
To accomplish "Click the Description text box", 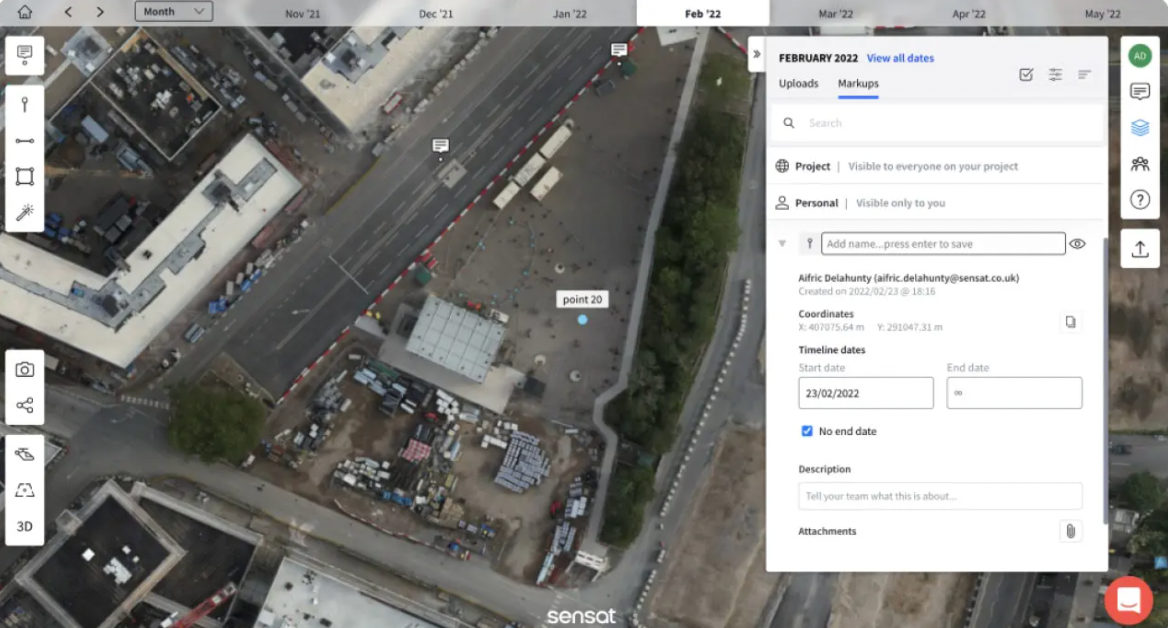I will coord(940,496).
